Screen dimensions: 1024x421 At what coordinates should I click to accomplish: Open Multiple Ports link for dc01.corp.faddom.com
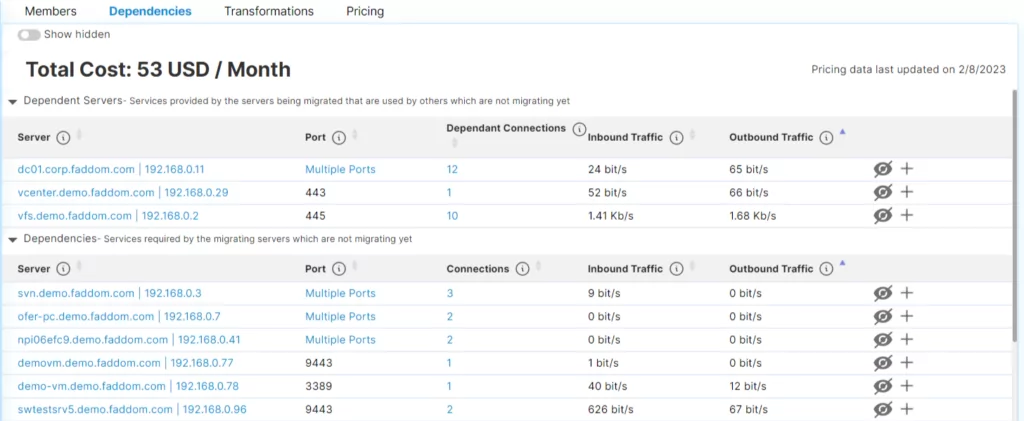point(340,169)
